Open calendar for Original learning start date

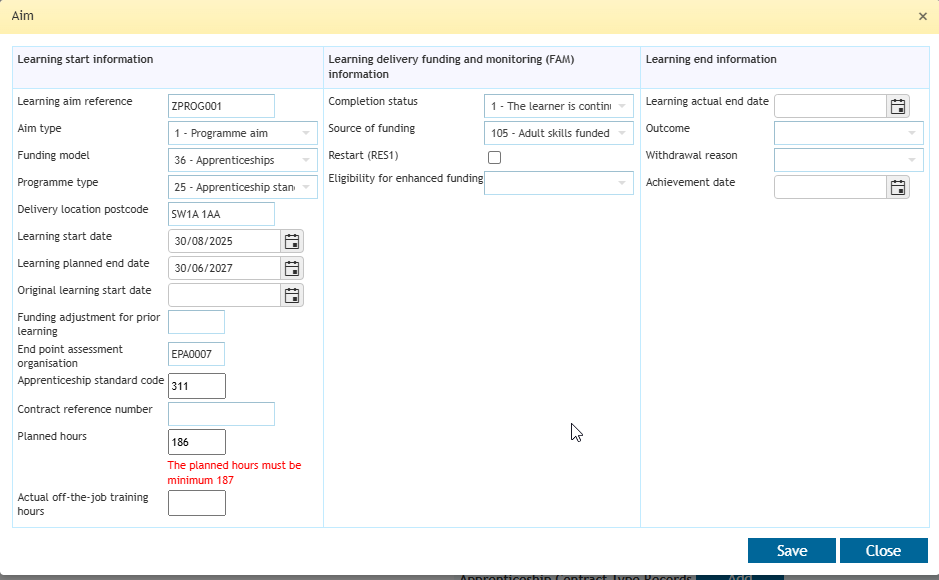pos(292,295)
